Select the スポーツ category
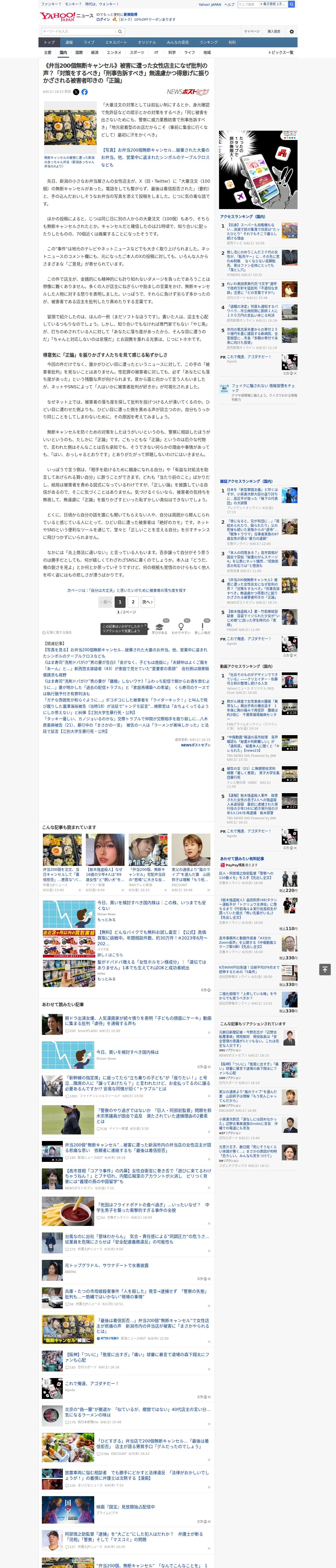336x1568 pixels. pos(137,52)
